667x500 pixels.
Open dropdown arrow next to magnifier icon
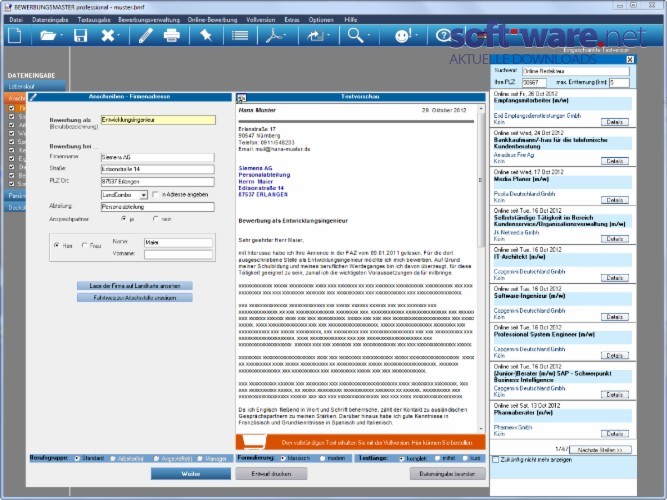[x=368, y=35]
